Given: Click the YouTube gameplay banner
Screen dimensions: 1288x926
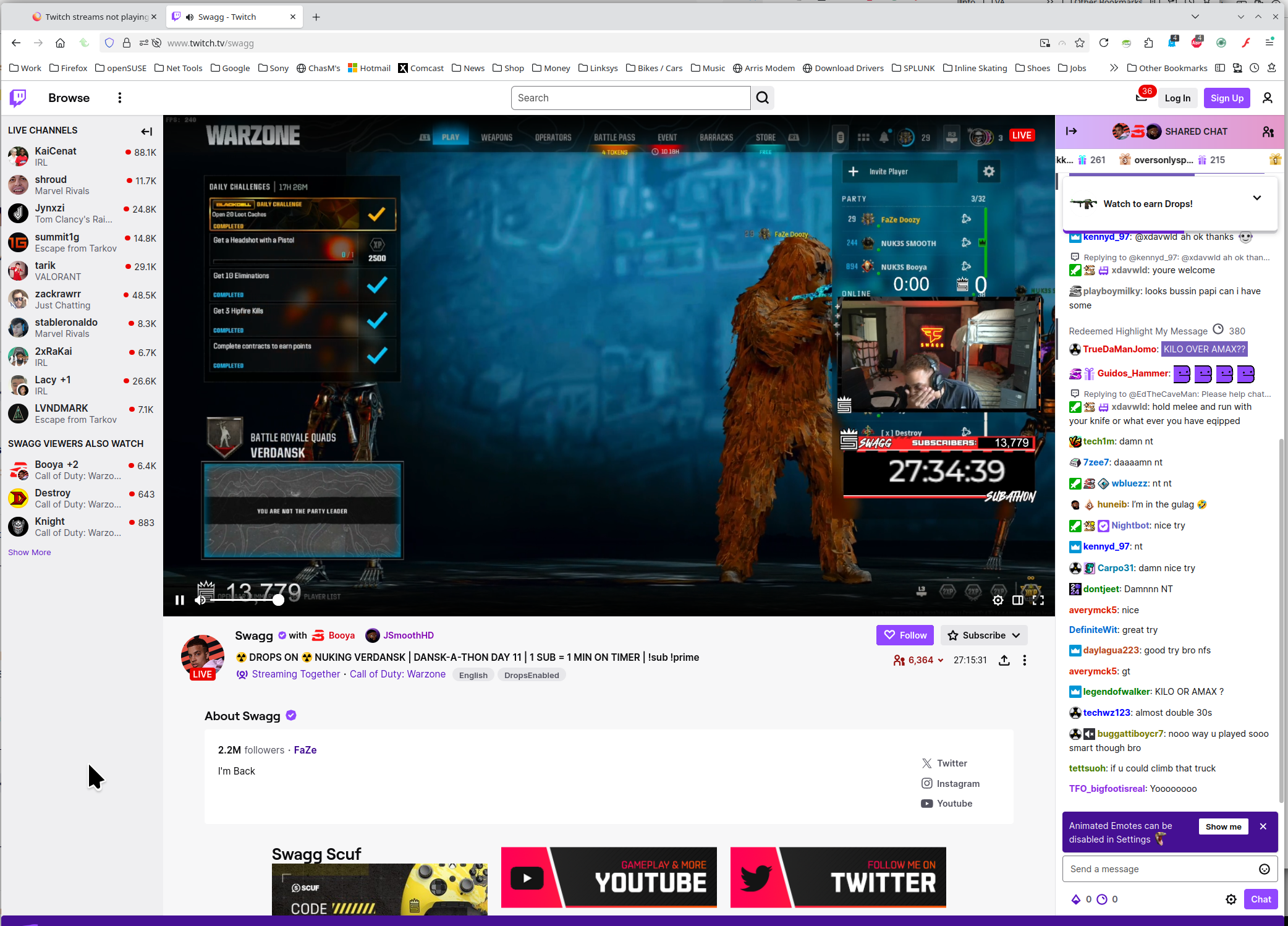Looking at the screenshot, I should [609, 877].
